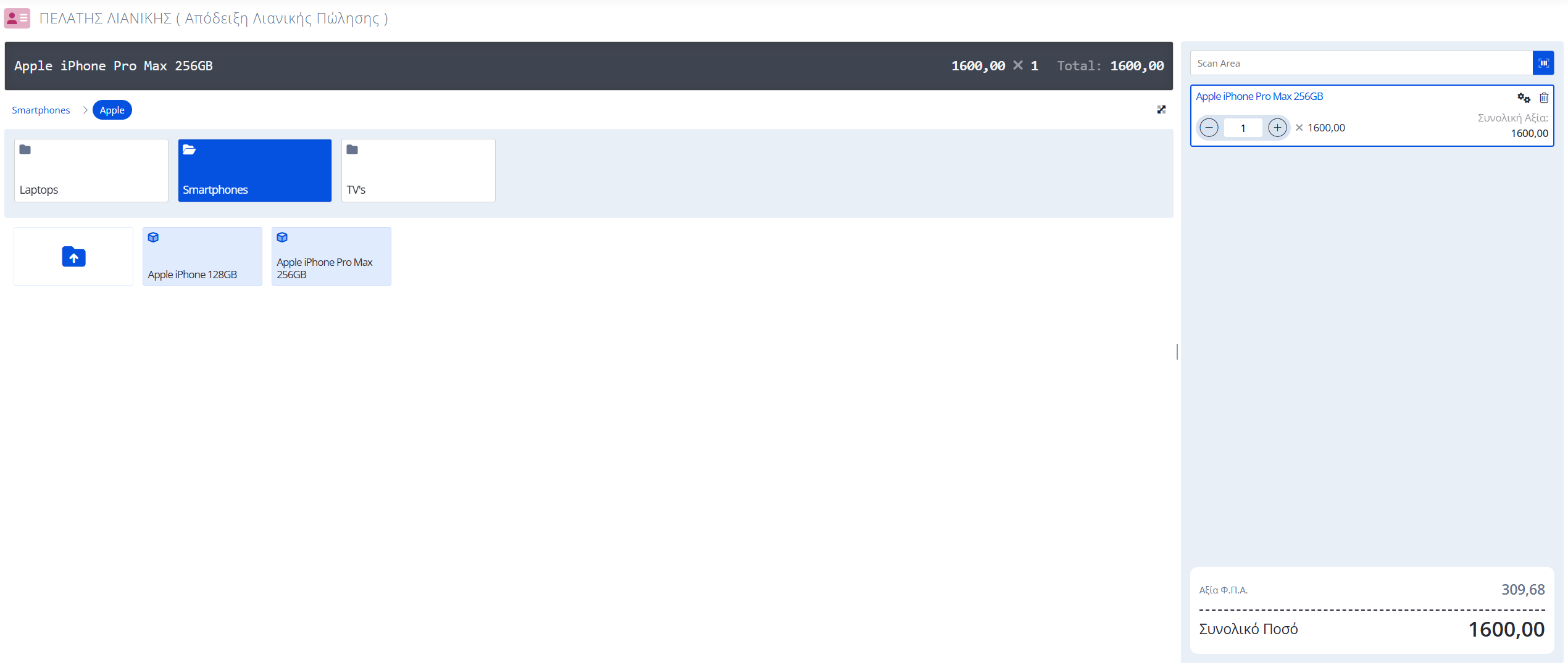The image size is (1568, 665).
Task: Click the breadcrumb chevron separator
Action: (x=85, y=110)
